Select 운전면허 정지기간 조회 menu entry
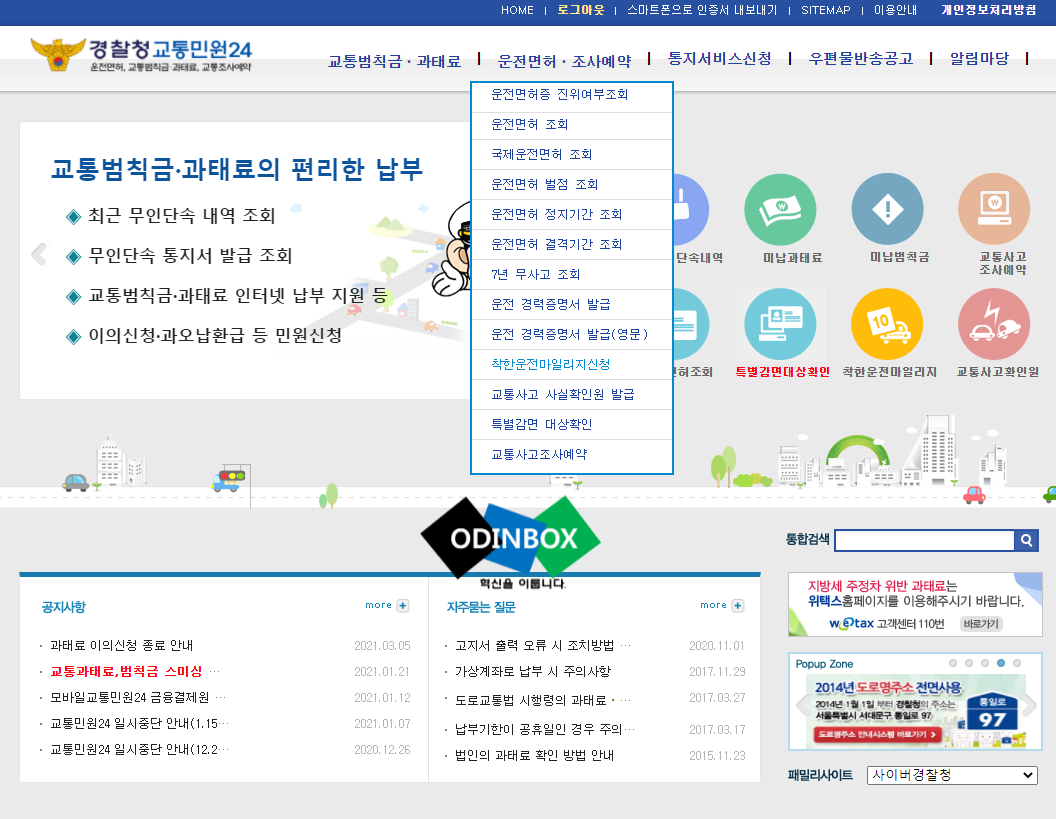 (572, 215)
